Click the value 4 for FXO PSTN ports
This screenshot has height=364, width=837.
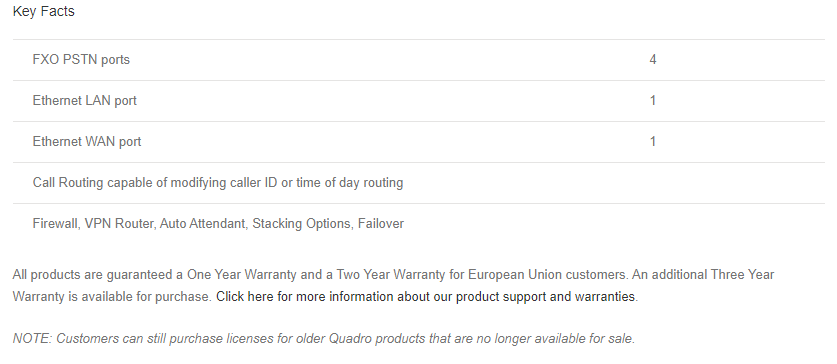[652, 60]
